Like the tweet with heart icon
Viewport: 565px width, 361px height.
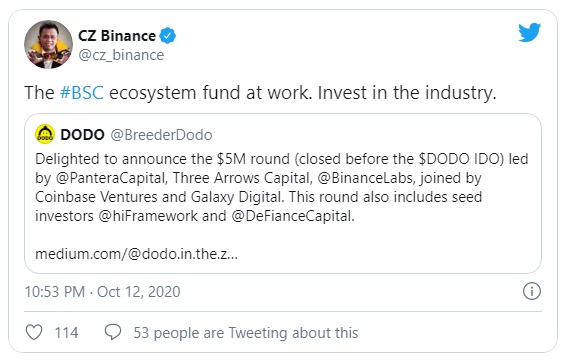34,332
